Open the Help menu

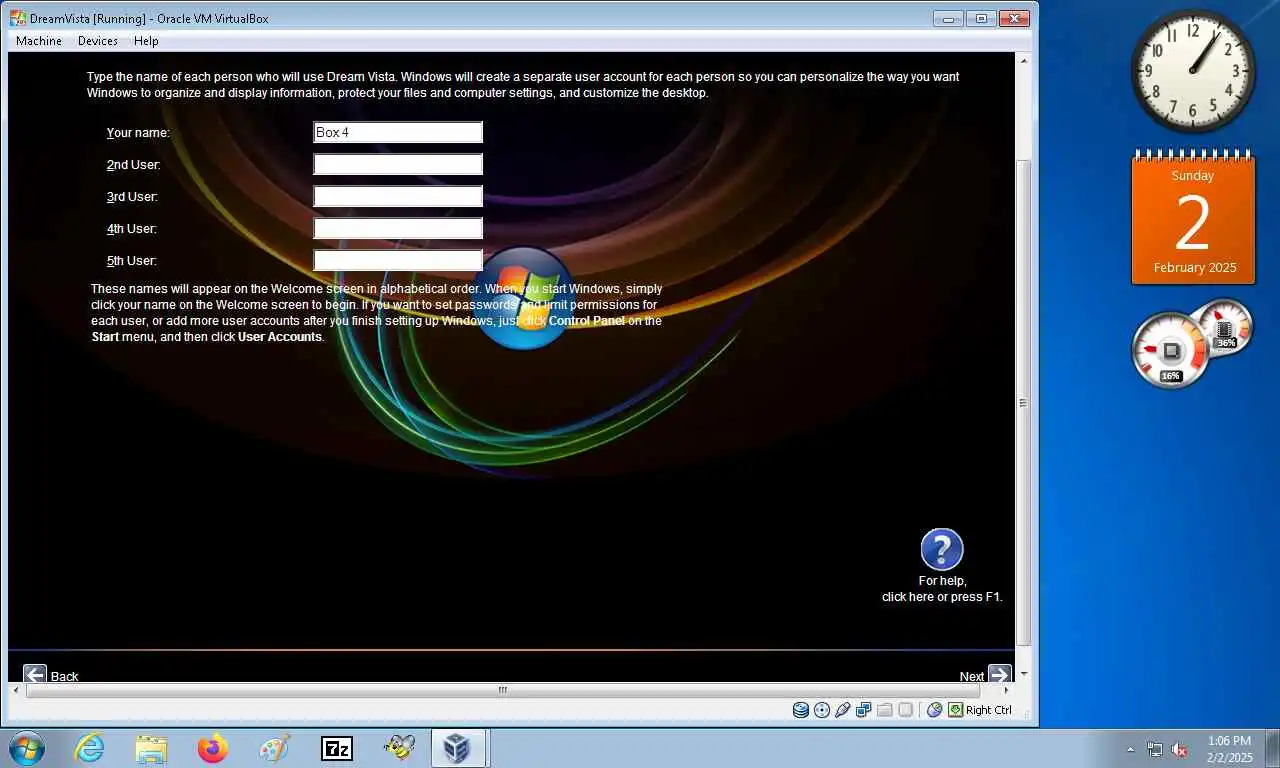click(146, 41)
